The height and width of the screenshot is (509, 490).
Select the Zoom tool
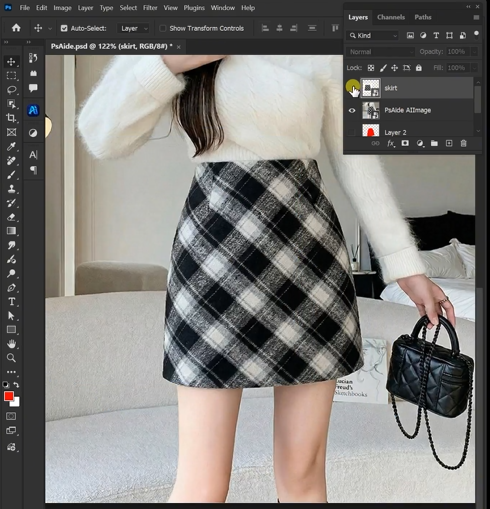tap(11, 358)
